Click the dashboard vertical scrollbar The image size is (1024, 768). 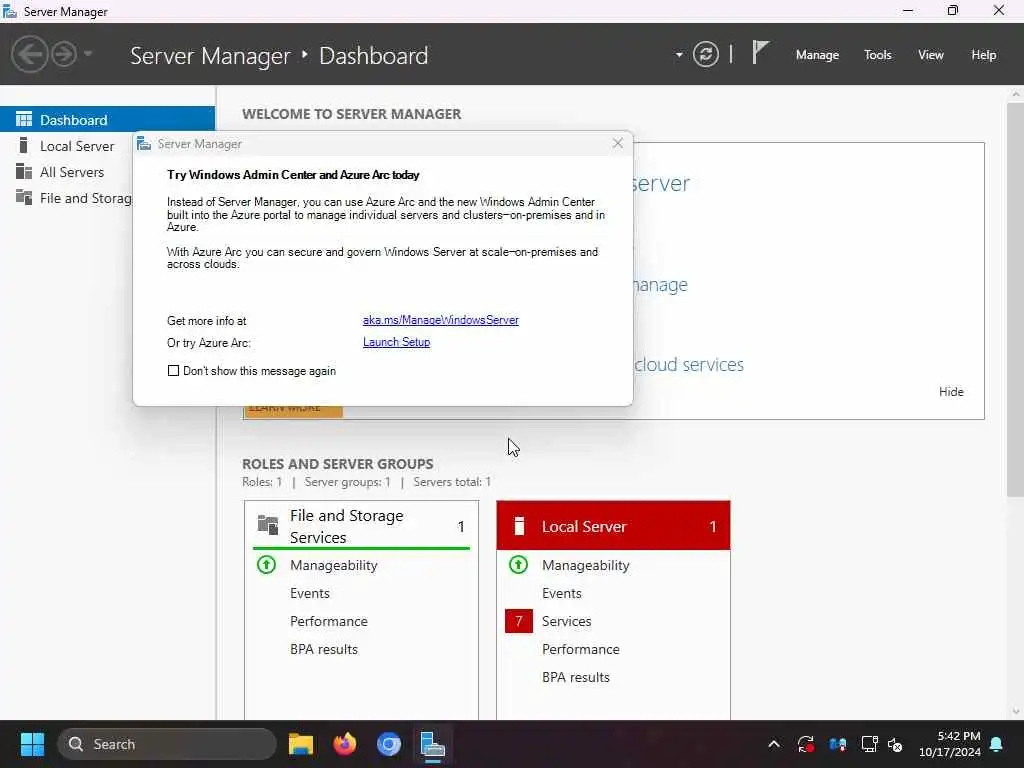pos(1015,300)
